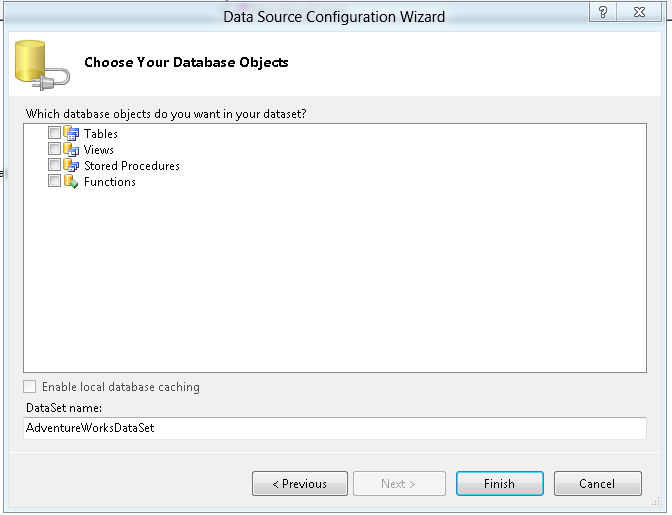Go back with the Previous button

point(300,484)
